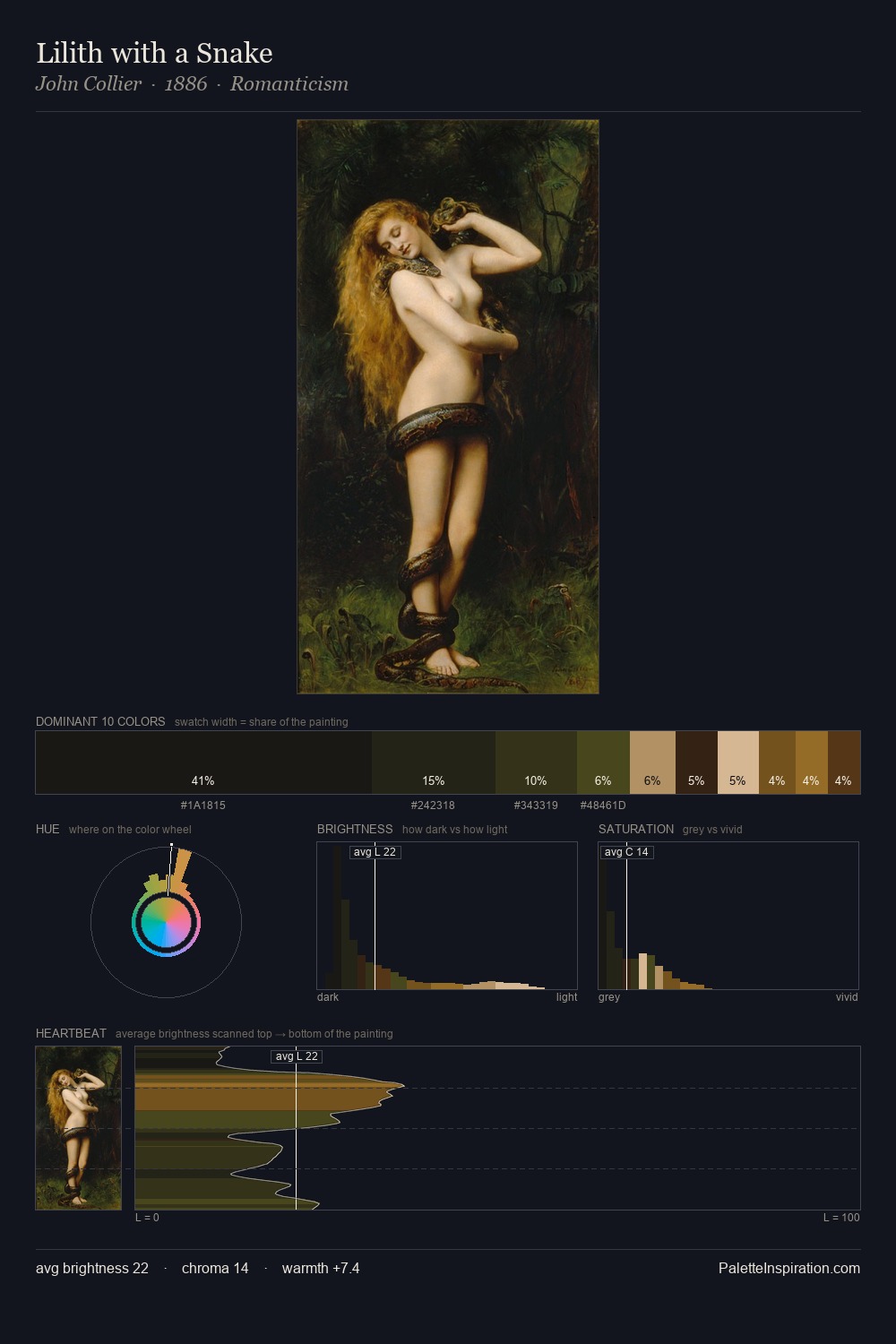896x1344 pixels.
Task: Pick the 10% olive swatch
Action: (536, 762)
